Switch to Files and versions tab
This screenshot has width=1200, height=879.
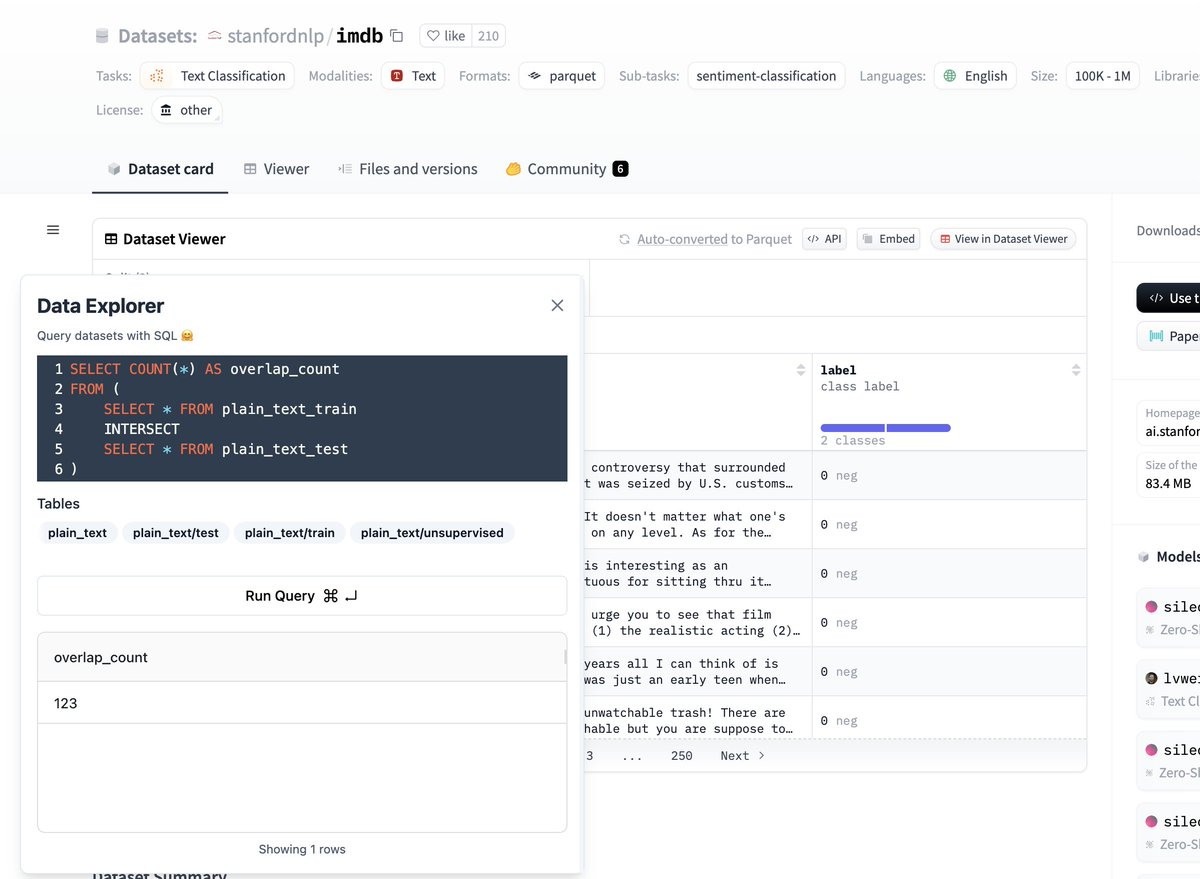pos(407,169)
